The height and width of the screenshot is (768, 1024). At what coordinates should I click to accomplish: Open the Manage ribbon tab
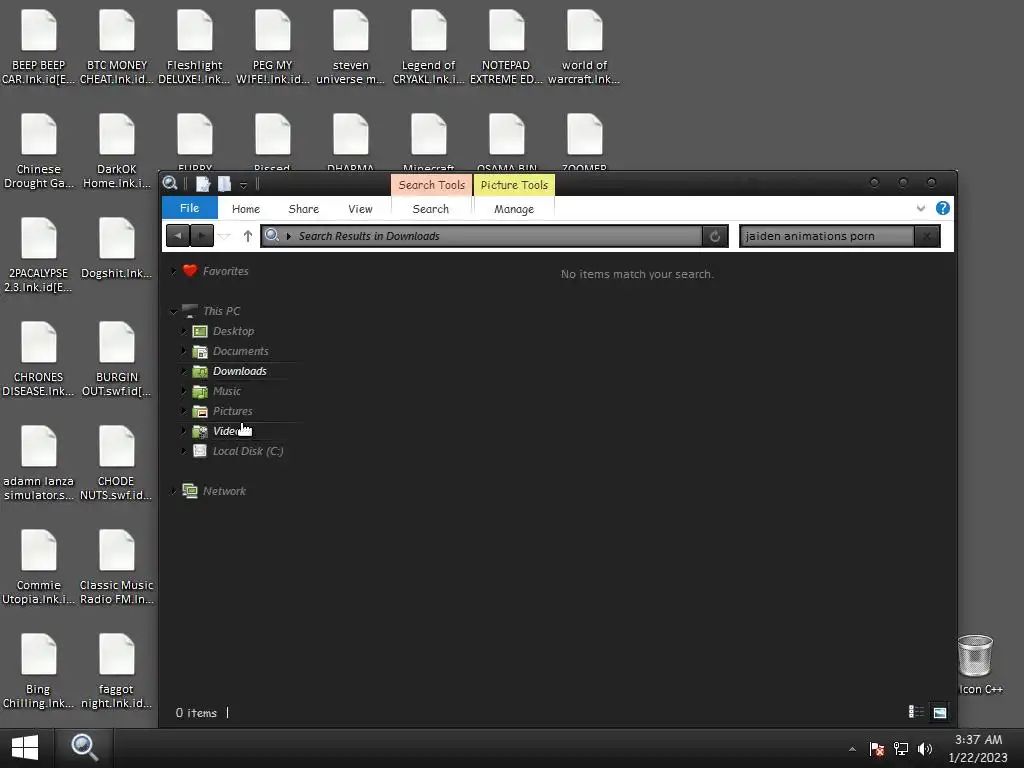coord(514,209)
